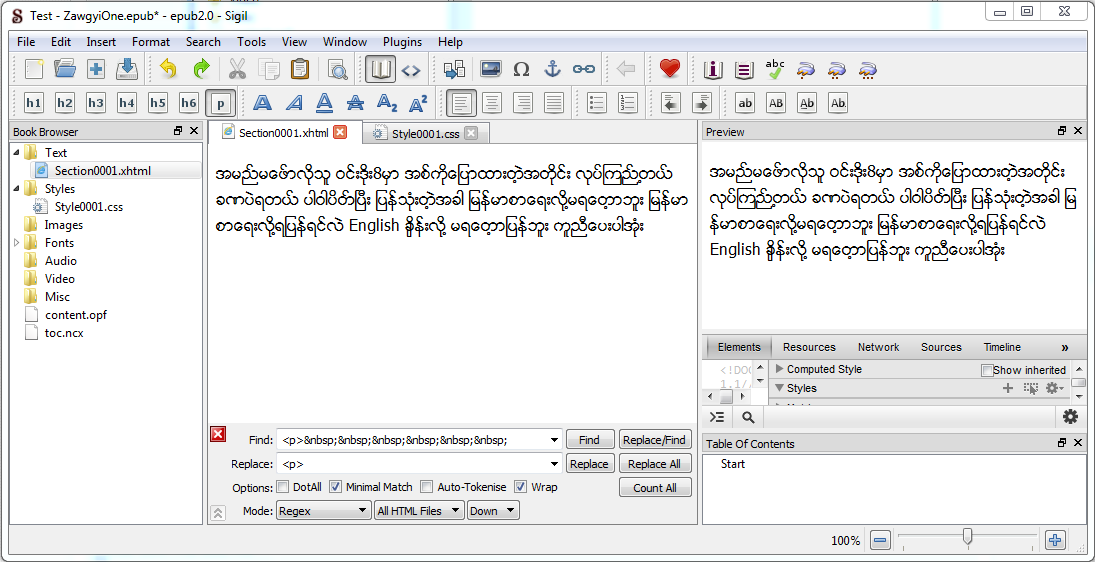The width and height of the screenshot is (1095, 562).
Task: Toggle Show inherited checkbox
Action: (987, 370)
